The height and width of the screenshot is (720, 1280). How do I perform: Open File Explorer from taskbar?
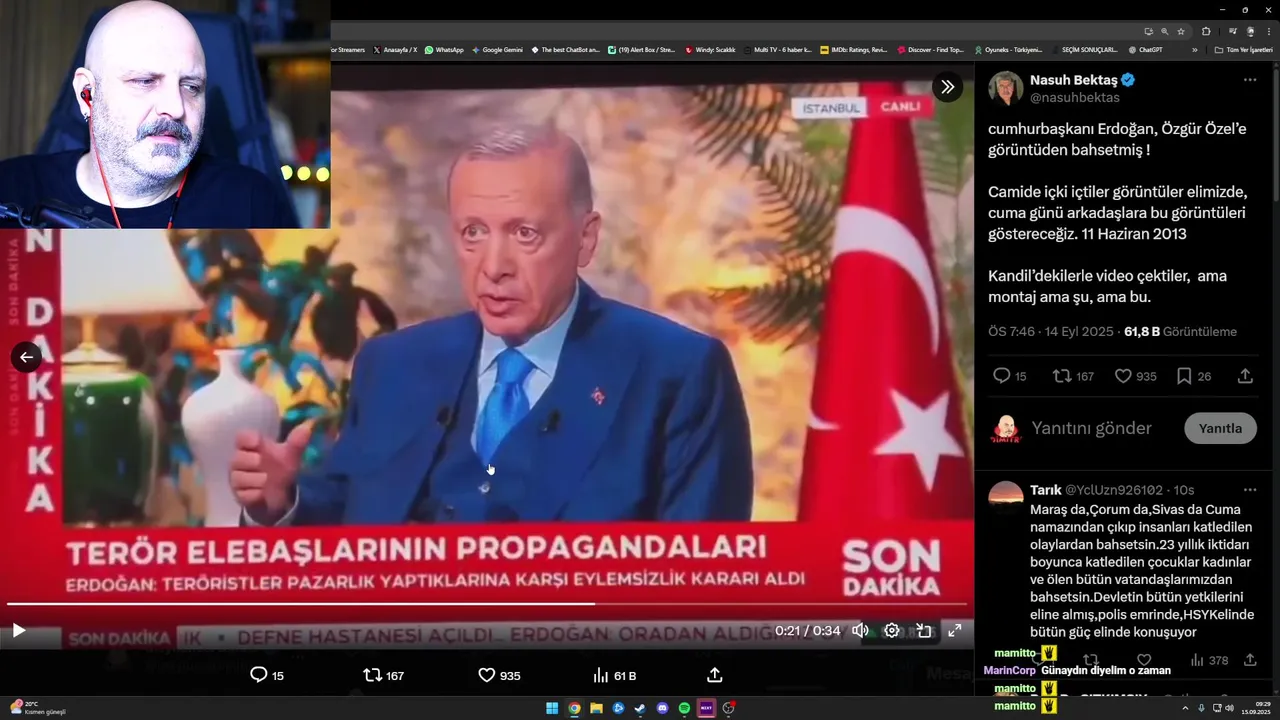point(596,708)
